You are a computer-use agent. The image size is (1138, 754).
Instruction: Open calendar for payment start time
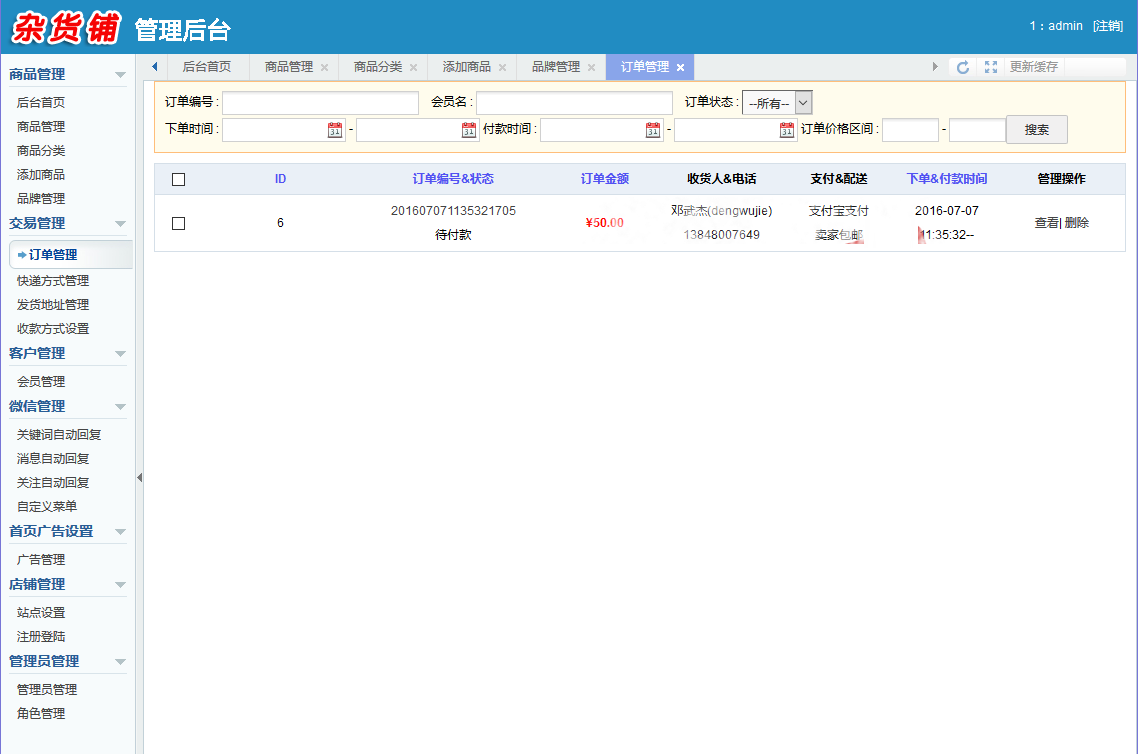pyautogui.click(x=653, y=130)
